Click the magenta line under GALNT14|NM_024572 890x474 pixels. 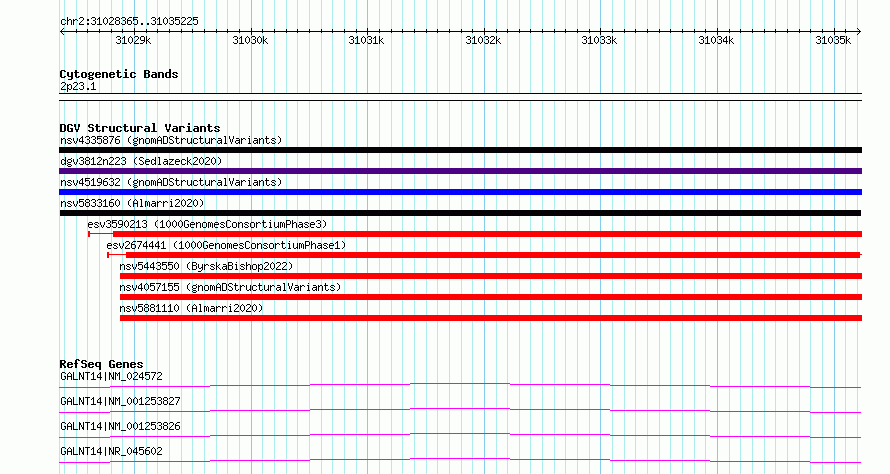460,385
